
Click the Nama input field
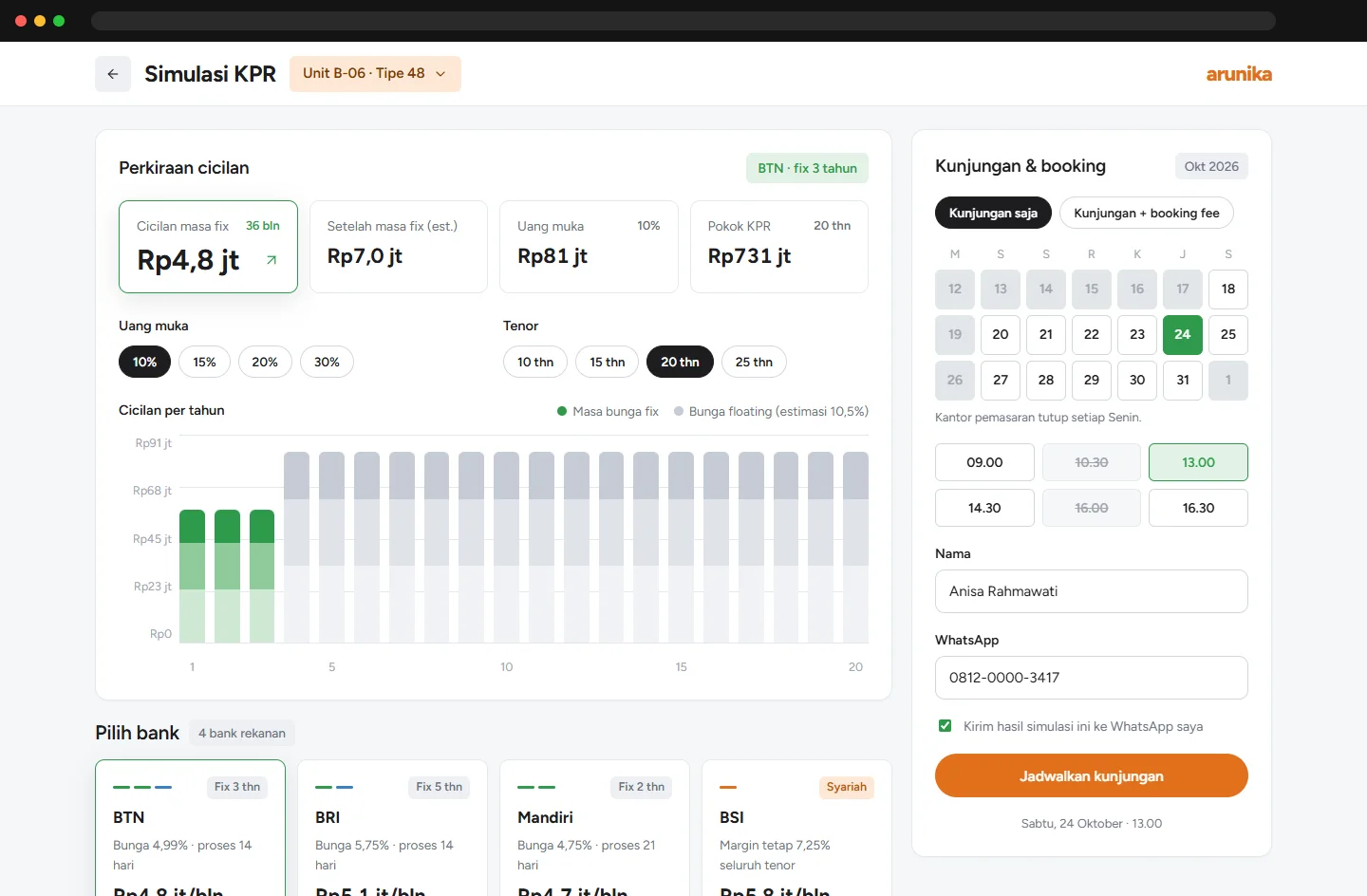click(1092, 591)
